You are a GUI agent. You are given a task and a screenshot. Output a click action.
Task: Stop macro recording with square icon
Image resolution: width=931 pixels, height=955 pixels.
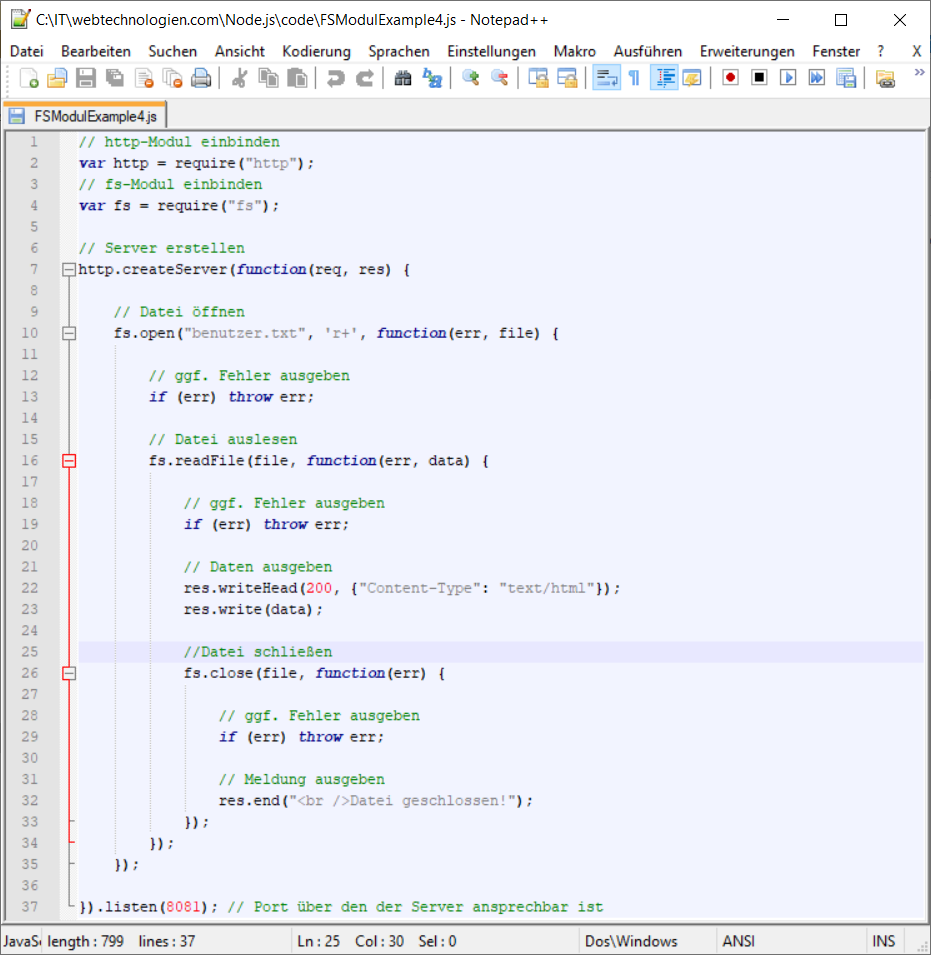point(759,78)
